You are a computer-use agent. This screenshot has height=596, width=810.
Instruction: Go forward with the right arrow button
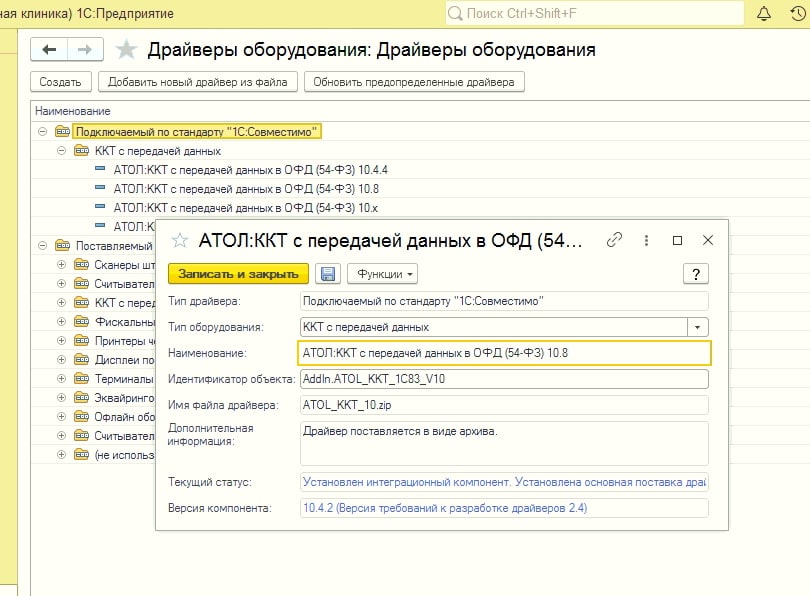pyautogui.click(x=85, y=50)
